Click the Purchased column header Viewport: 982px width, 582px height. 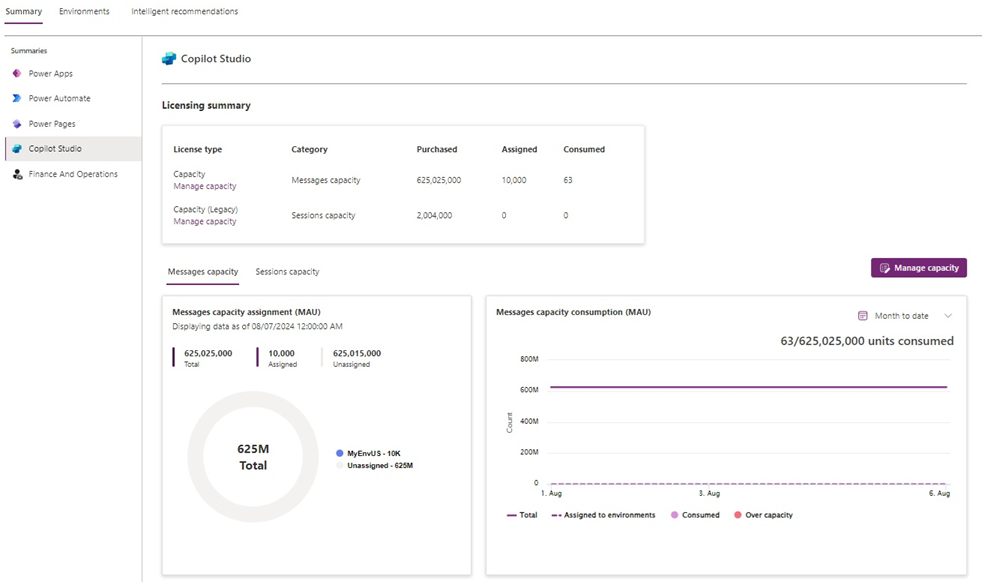tap(437, 149)
